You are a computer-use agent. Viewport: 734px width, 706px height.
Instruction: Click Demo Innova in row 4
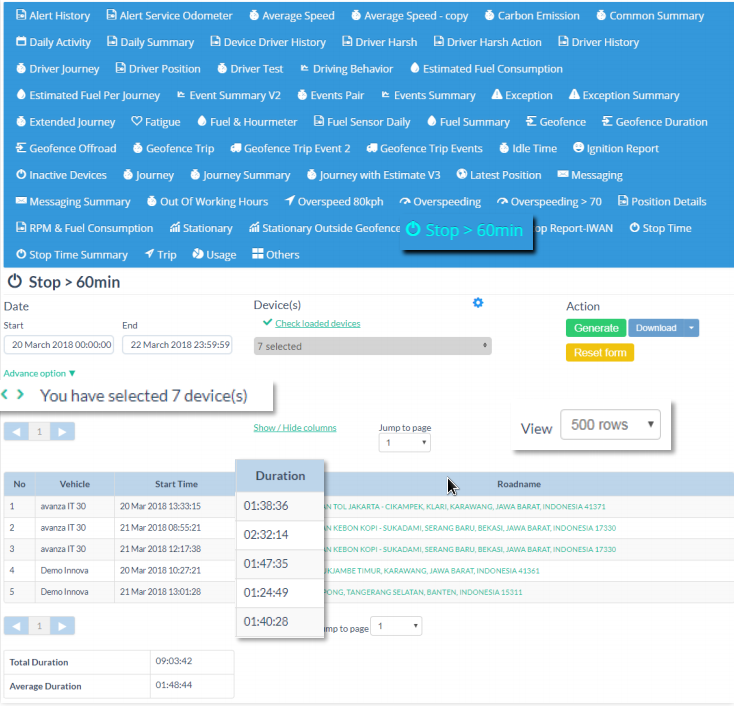[64, 571]
